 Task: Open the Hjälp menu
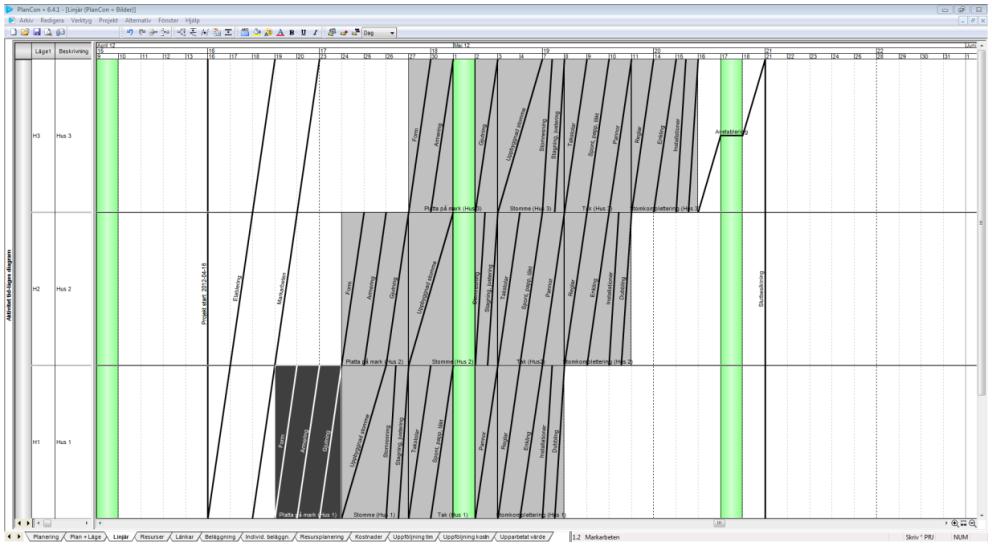pos(192,20)
